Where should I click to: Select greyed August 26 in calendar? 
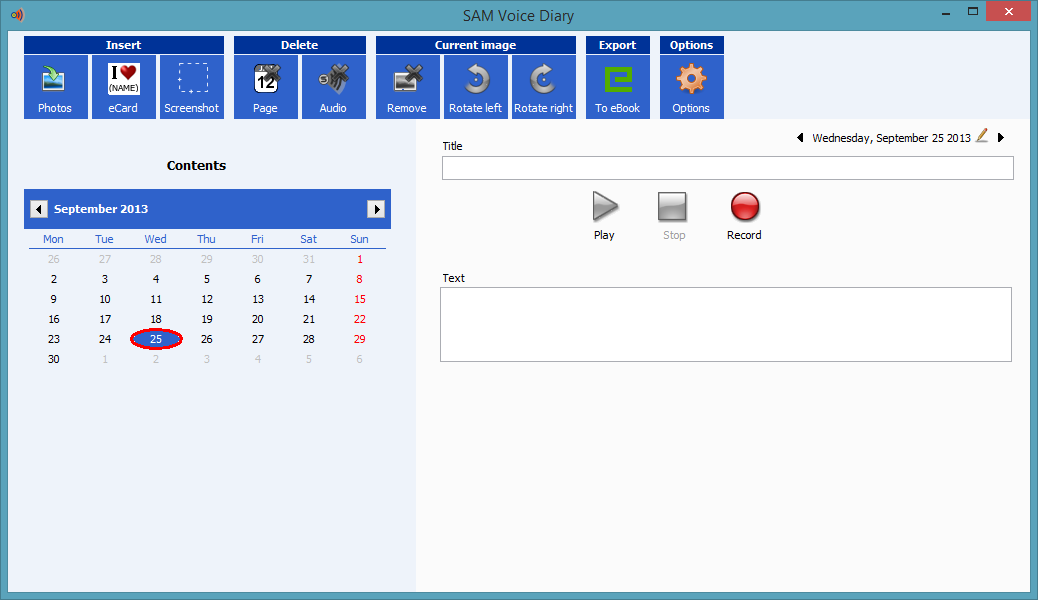[54, 260]
